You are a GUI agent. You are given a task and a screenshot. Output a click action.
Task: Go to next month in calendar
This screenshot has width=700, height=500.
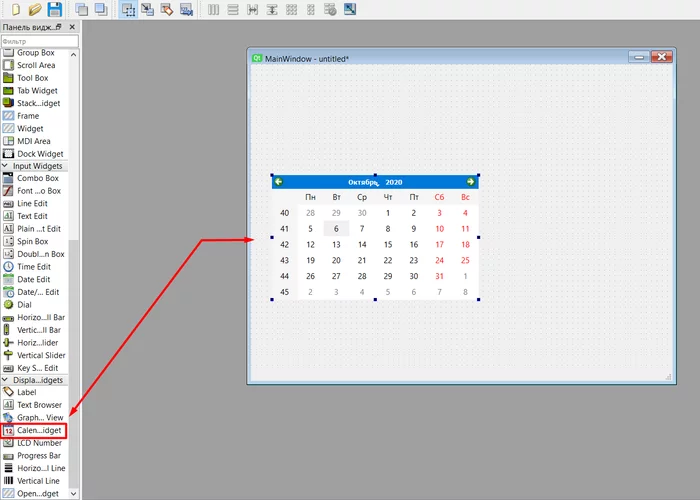(471, 182)
